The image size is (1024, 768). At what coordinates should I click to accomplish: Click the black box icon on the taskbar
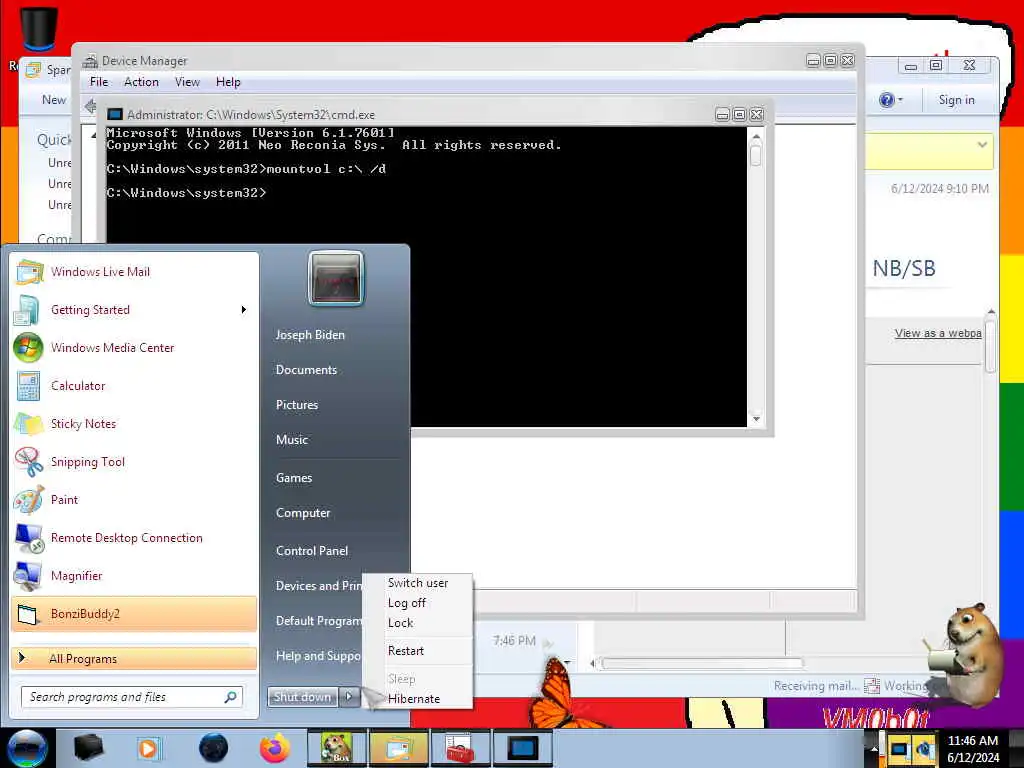(88, 748)
